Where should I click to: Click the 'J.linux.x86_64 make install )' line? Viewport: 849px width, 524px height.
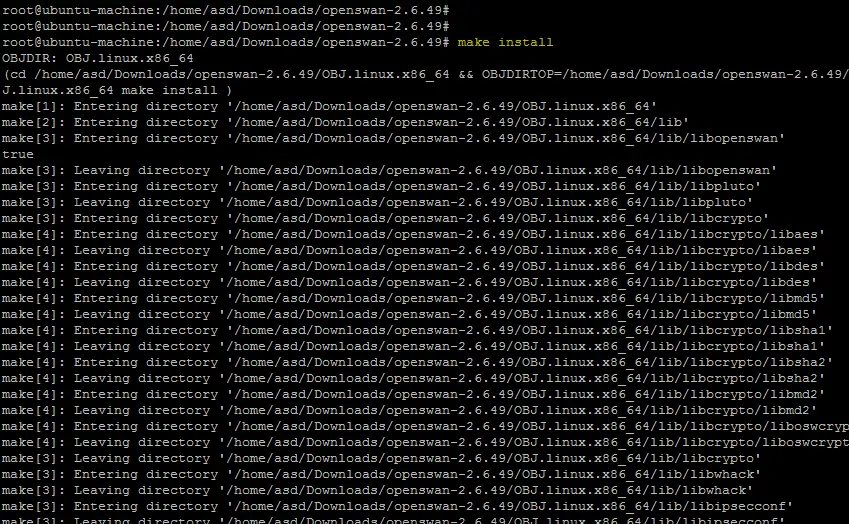pyautogui.click(x=117, y=90)
